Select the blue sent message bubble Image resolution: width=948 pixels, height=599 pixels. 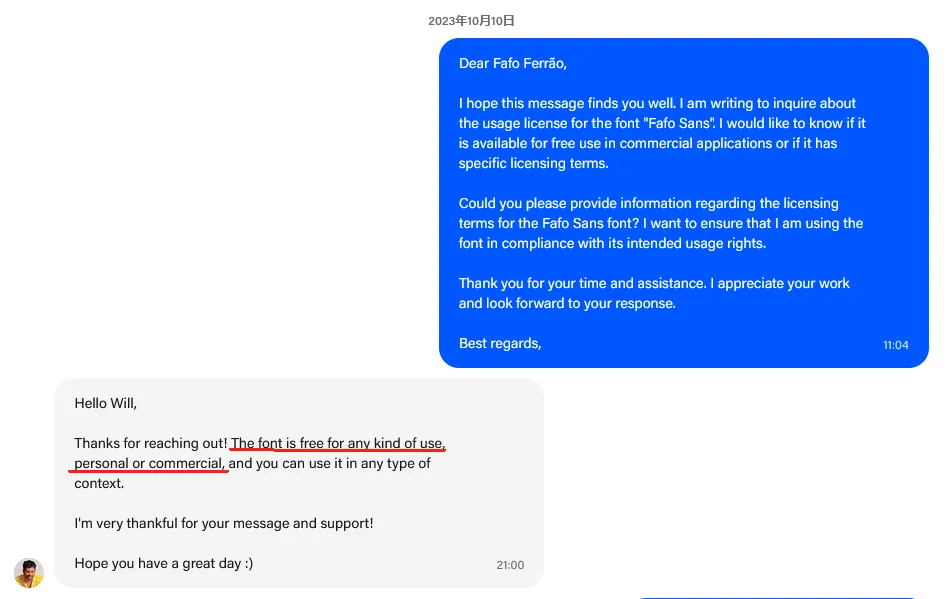click(x=684, y=202)
